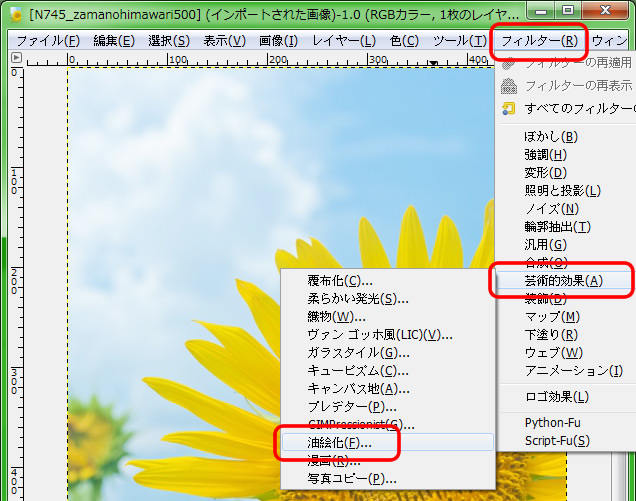The width and height of the screenshot is (636, 501).
Task: Open the レイヤー(L) menu
Action: click(344, 41)
